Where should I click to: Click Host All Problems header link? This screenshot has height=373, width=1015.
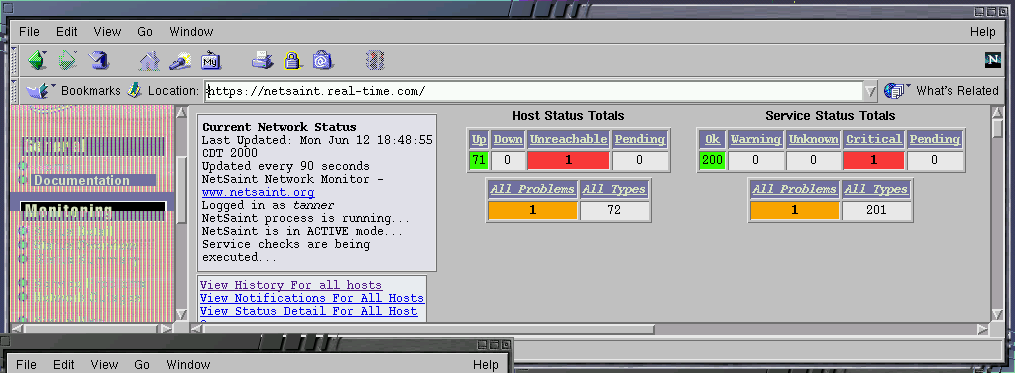pyautogui.click(x=532, y=189)
